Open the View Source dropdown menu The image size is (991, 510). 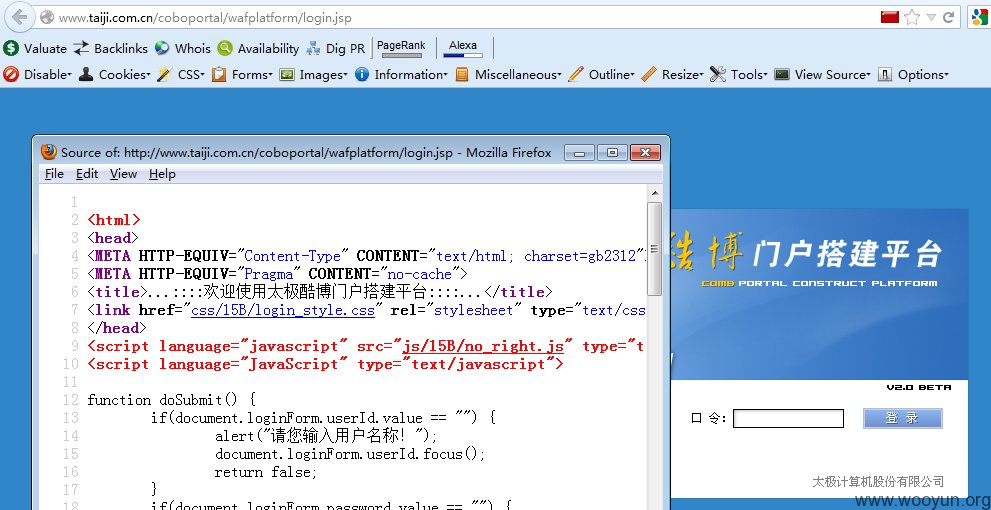(822, 75)
